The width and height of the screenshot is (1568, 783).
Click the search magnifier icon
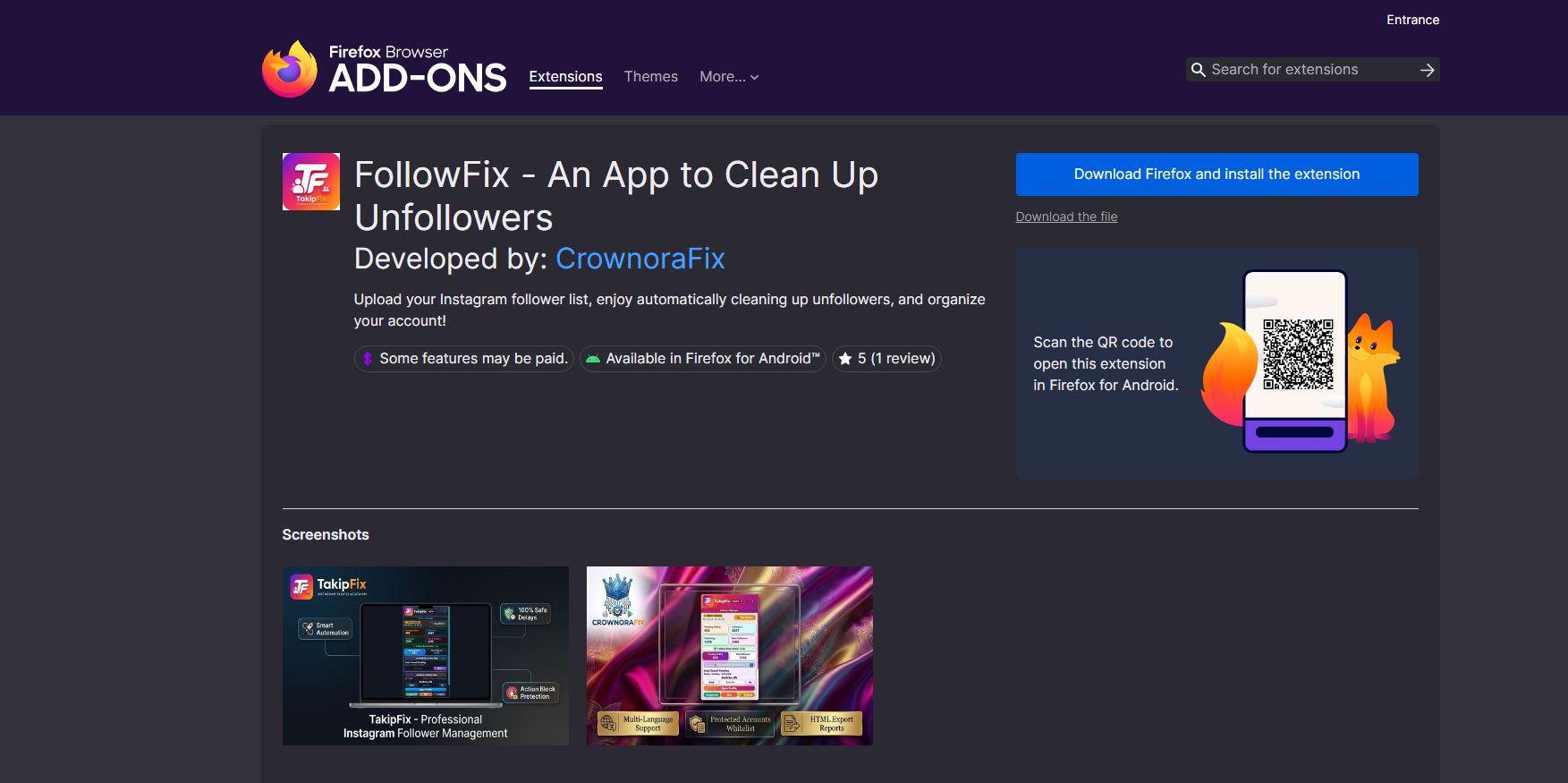(1199, 70)
